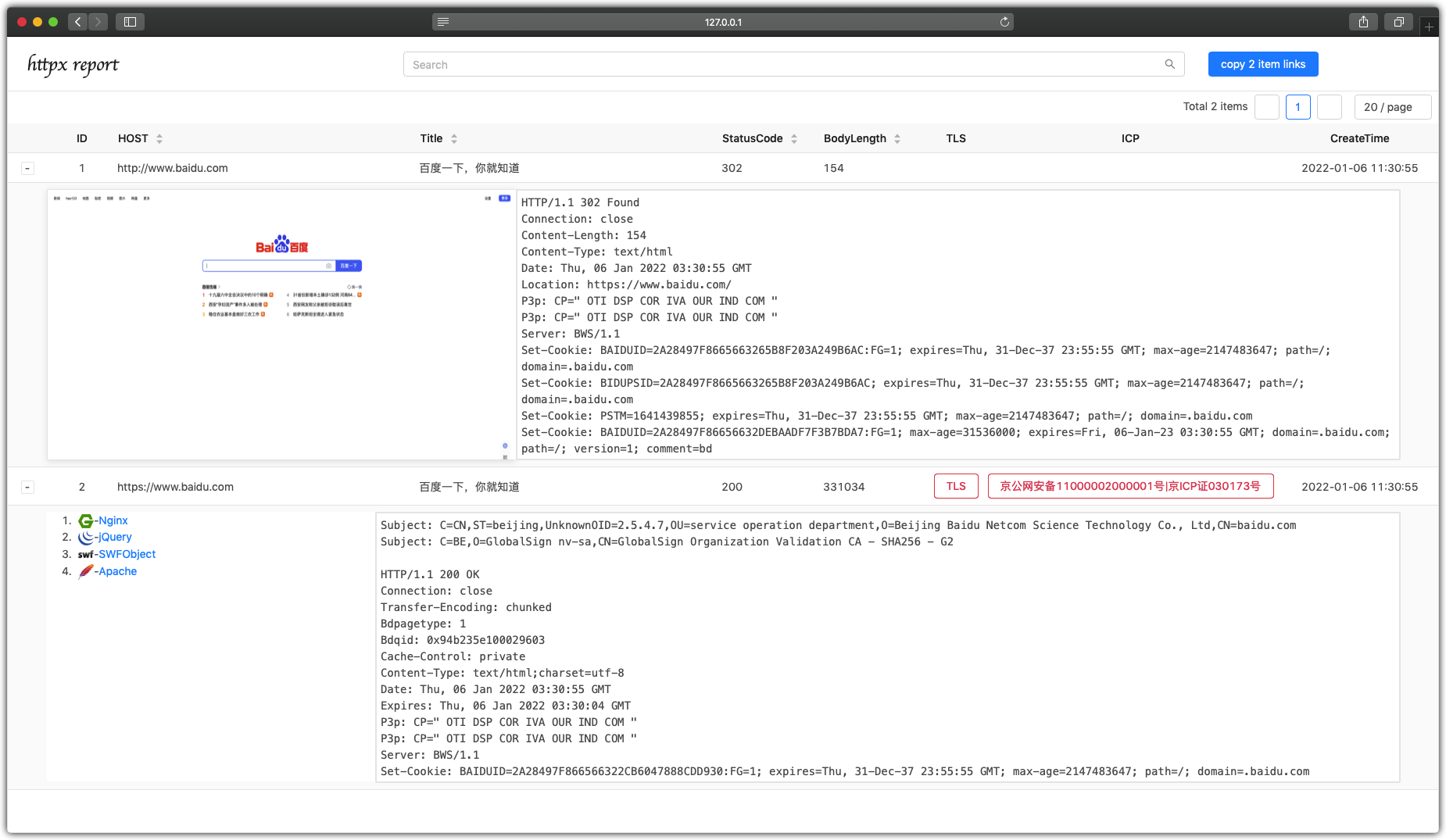Sort by StatusCode column arrows
The width and height of the screenshot is (1446, 840).
point(794,138)
